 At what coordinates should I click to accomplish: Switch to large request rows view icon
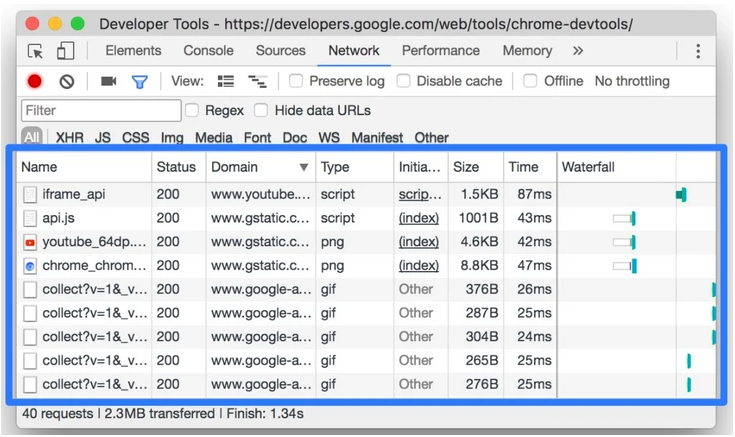tap(225, 82)
